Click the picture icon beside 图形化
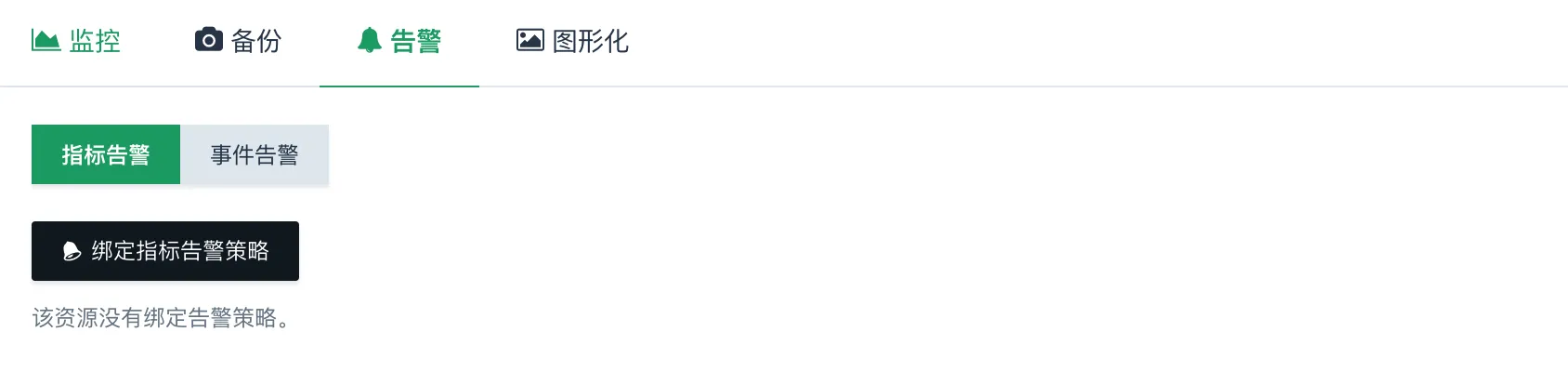This screenshot has height=385, width=1568. [529, 40]
